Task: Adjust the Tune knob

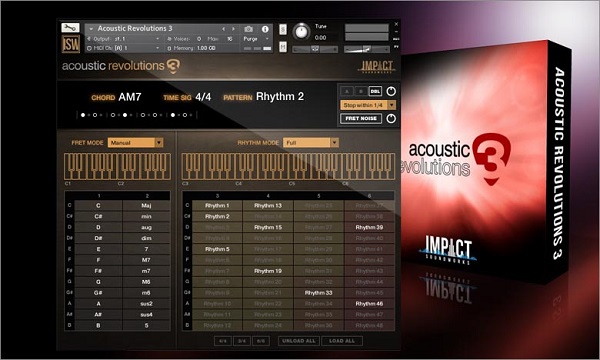Action: tap(302, 31)
